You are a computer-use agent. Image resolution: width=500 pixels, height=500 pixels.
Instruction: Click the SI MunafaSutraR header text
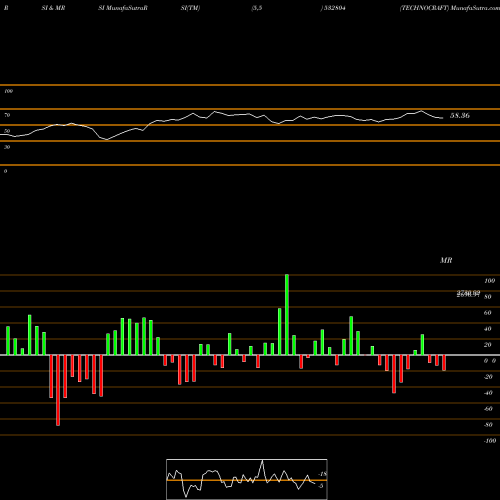[x=123, y=8]
